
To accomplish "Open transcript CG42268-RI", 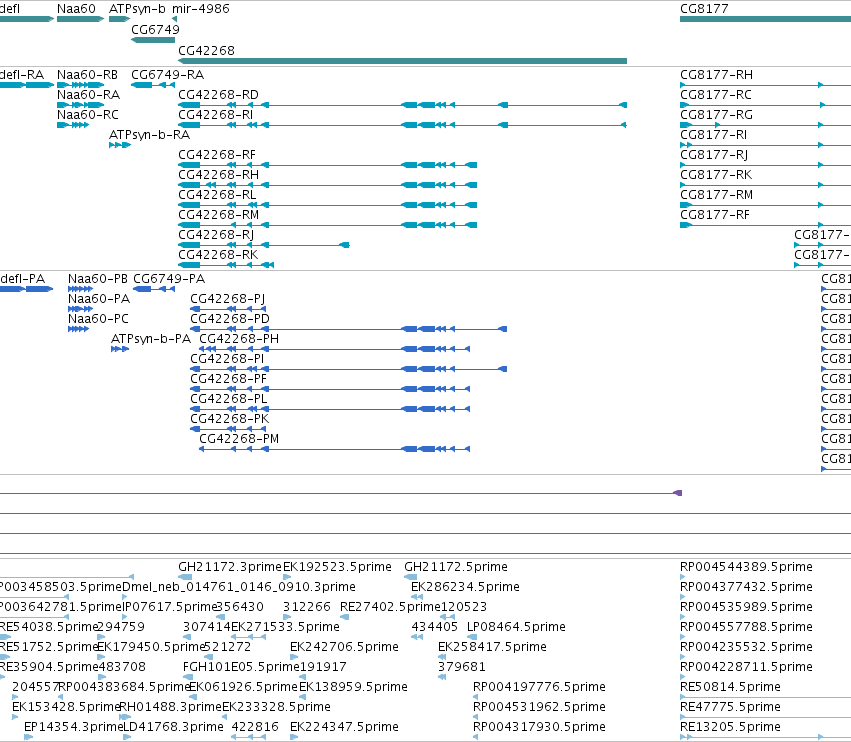I will click(215, 115).
